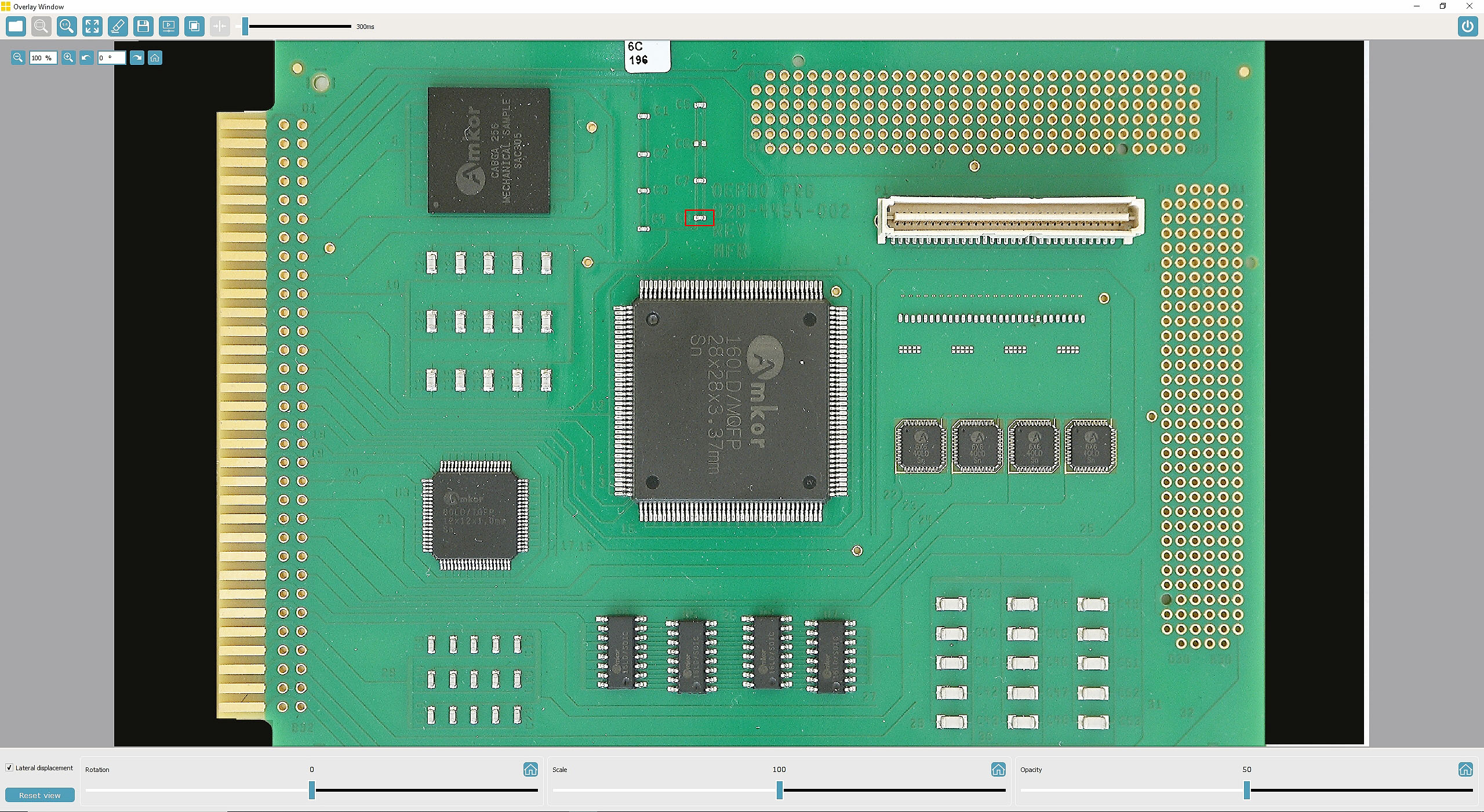Reset Rotation with its home icon
This screenshot has height=812, width=1484.
[530, 769]
